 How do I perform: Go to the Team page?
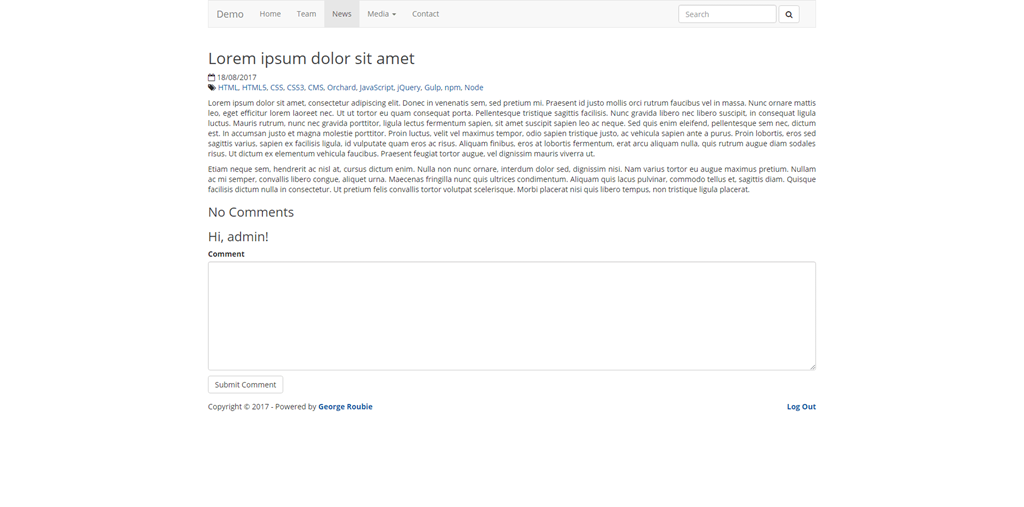(306, 14)
